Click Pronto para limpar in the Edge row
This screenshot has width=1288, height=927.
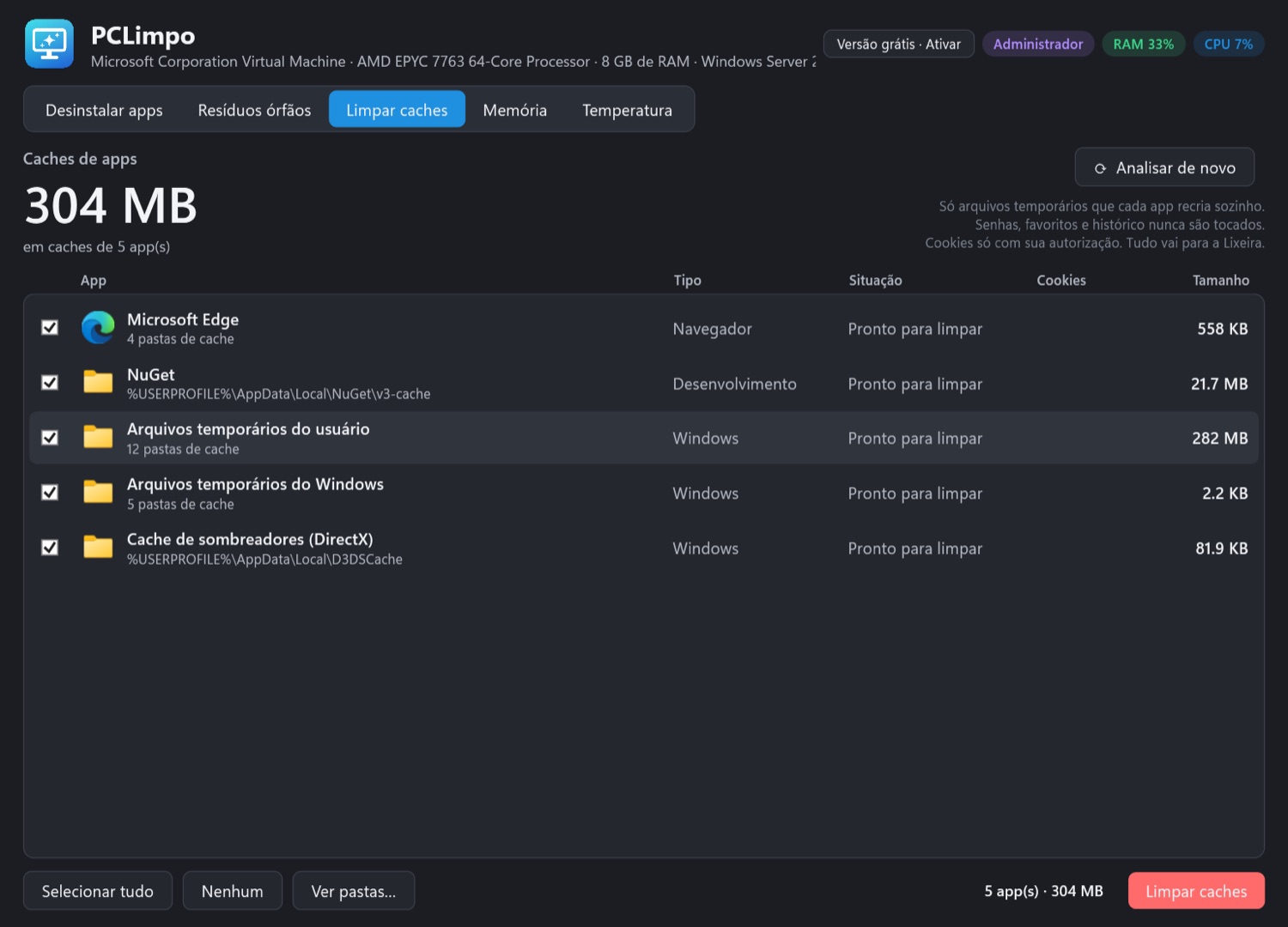click(914, 329)
